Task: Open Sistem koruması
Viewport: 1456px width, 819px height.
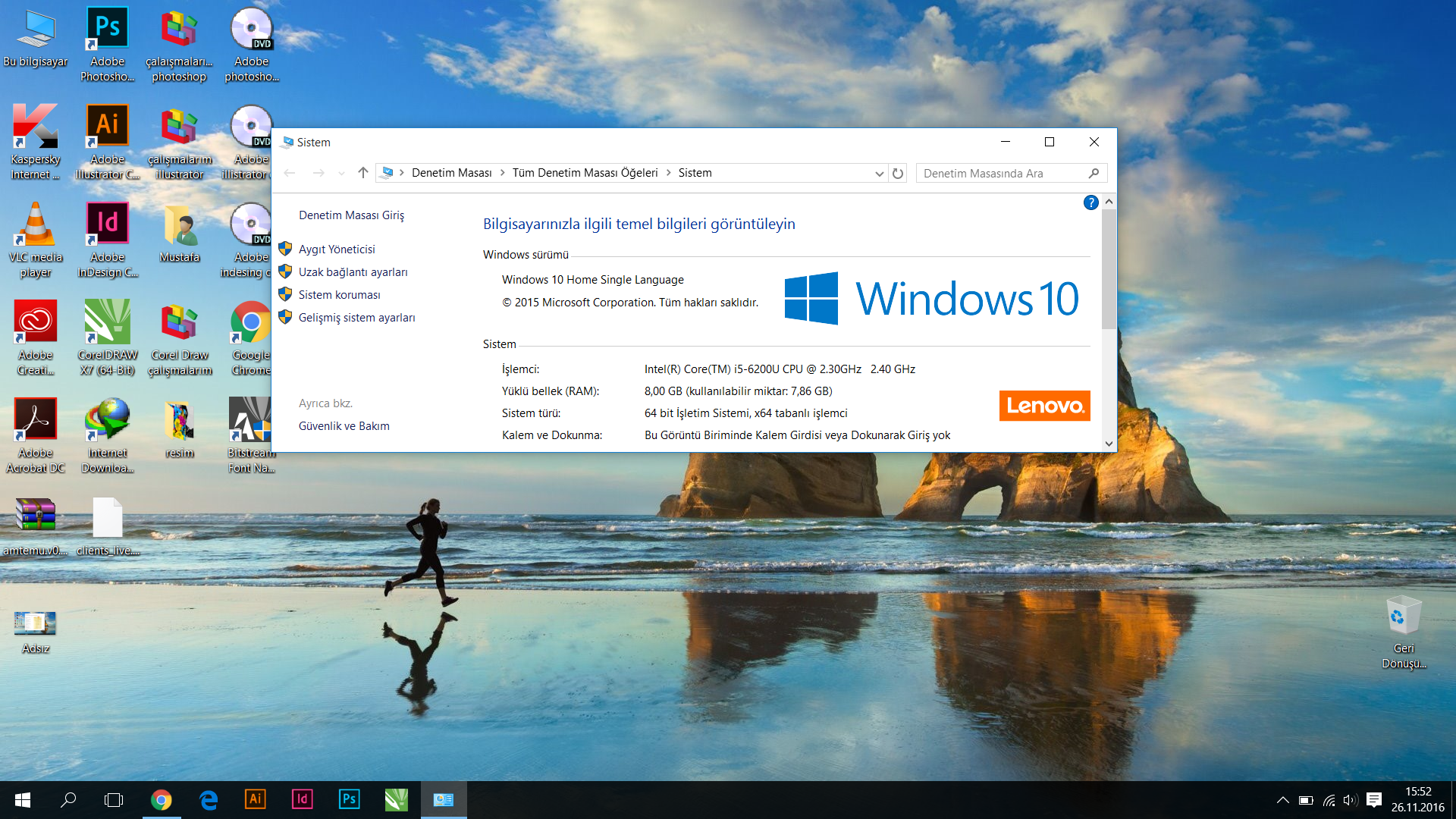Action: [x=339, y=295]
